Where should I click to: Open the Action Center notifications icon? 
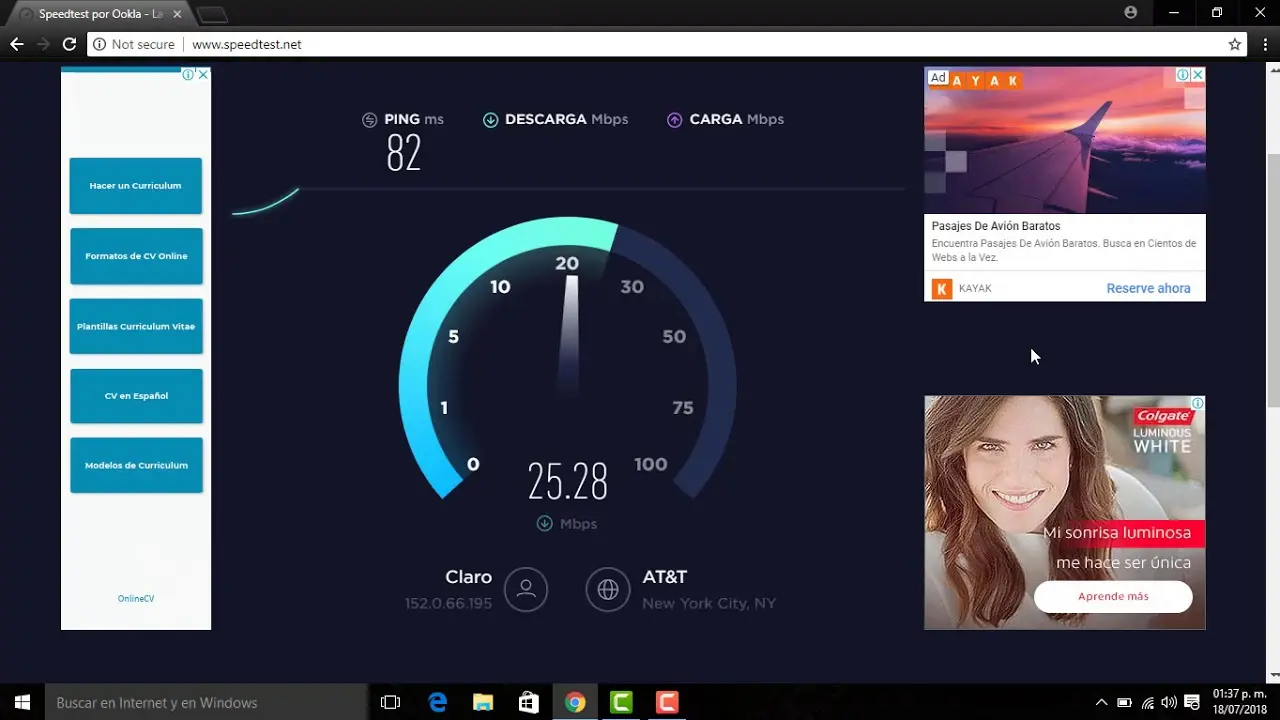tap(1192, 702)
